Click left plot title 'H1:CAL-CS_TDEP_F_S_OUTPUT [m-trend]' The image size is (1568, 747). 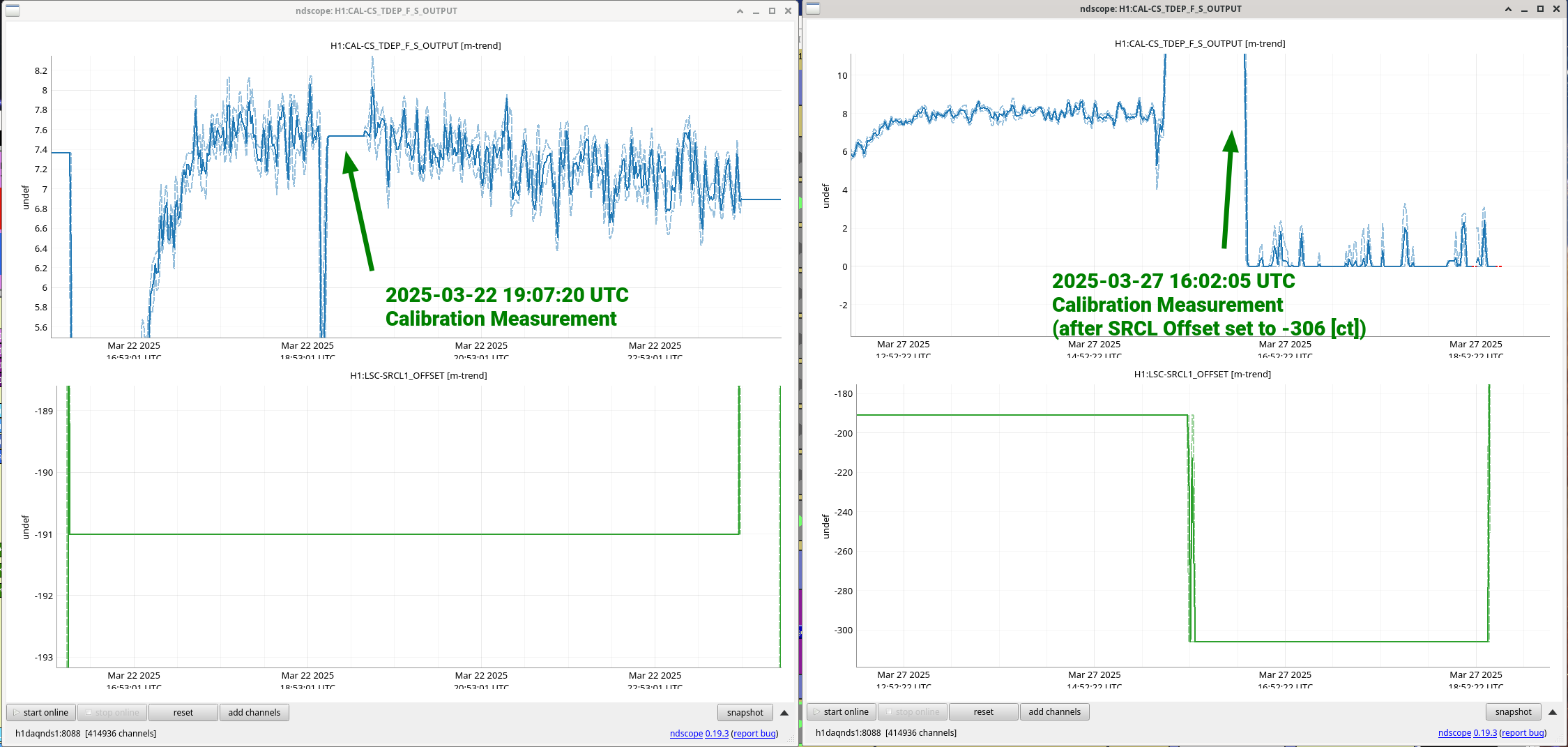(x=416, y=45)
